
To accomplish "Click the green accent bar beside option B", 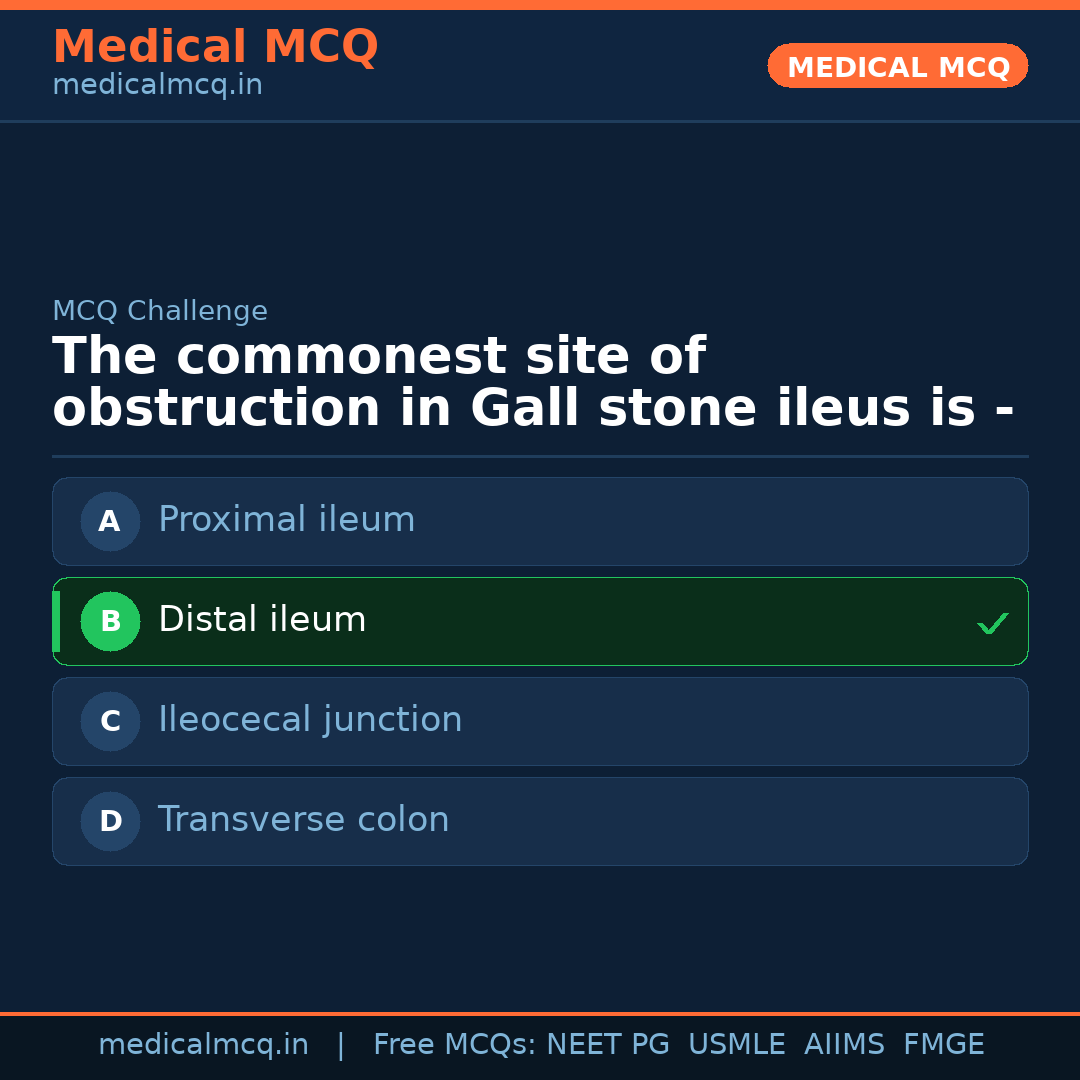I will click(x=55, y=621).
